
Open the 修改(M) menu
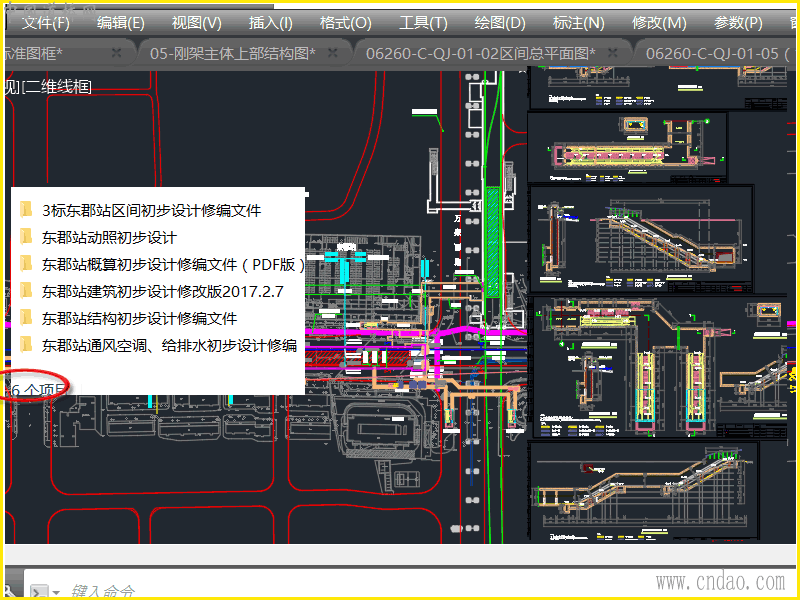[659, 23]
